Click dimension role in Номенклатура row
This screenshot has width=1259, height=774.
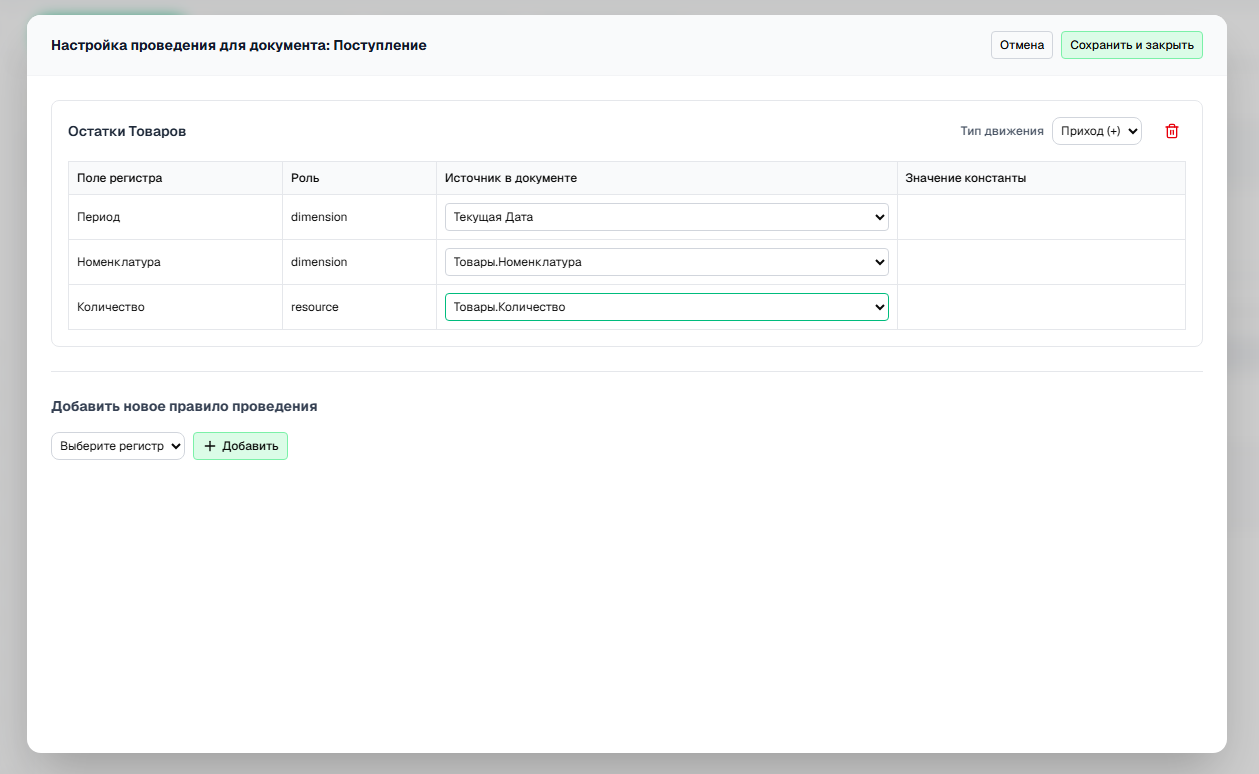pos(359,262)
